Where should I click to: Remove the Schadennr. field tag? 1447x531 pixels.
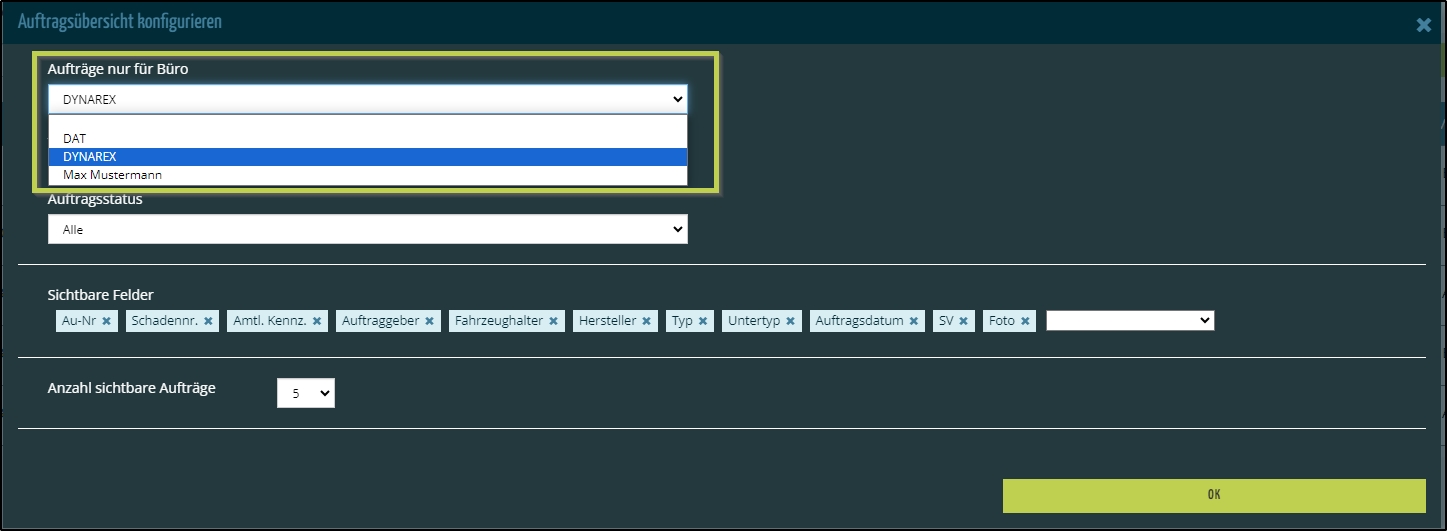(208, 321)
